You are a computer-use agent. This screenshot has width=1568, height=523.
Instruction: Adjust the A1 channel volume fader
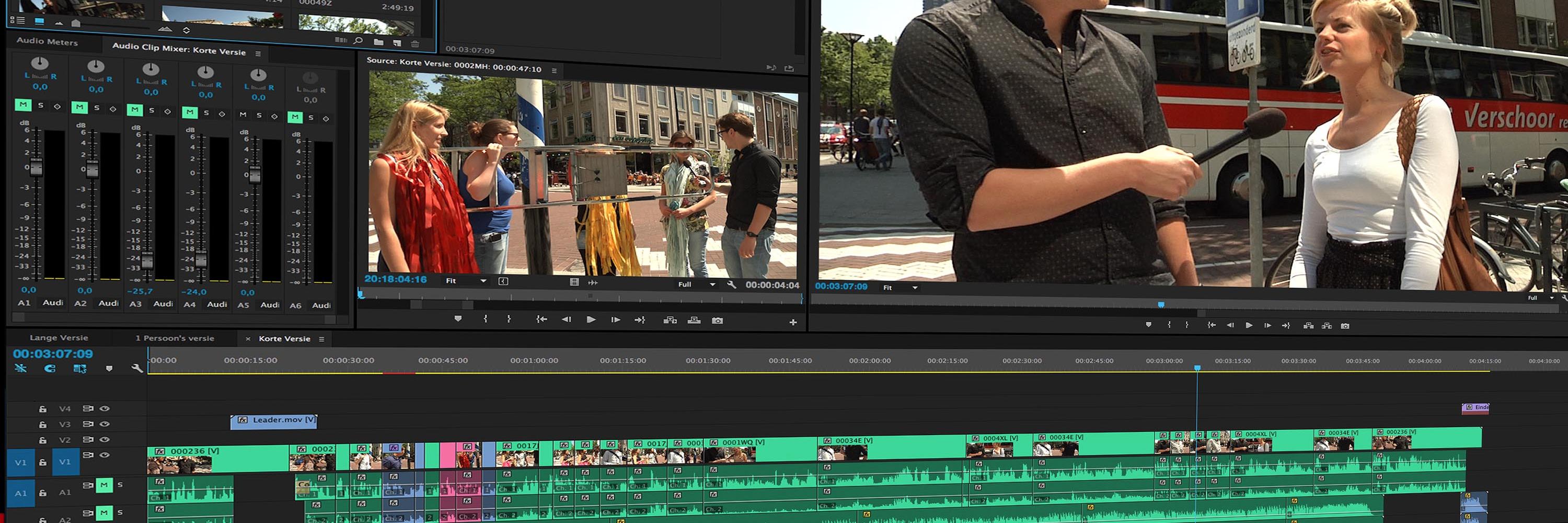coord(37,167)
